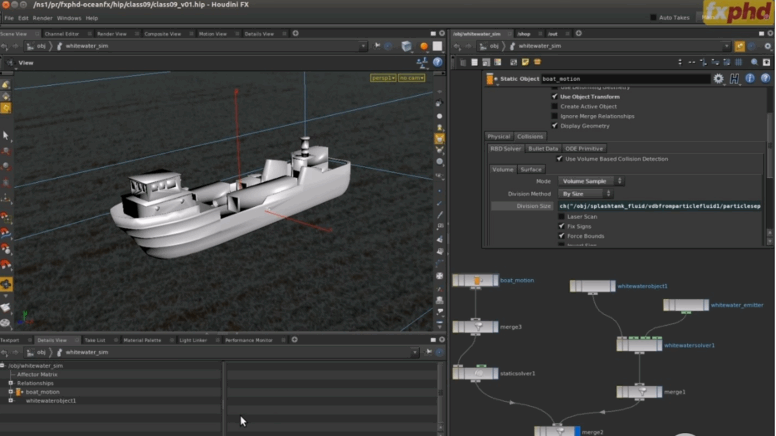Open the persp1 viewport camera dropdown
The image size is (776, 436).
(x=383, y=78)
